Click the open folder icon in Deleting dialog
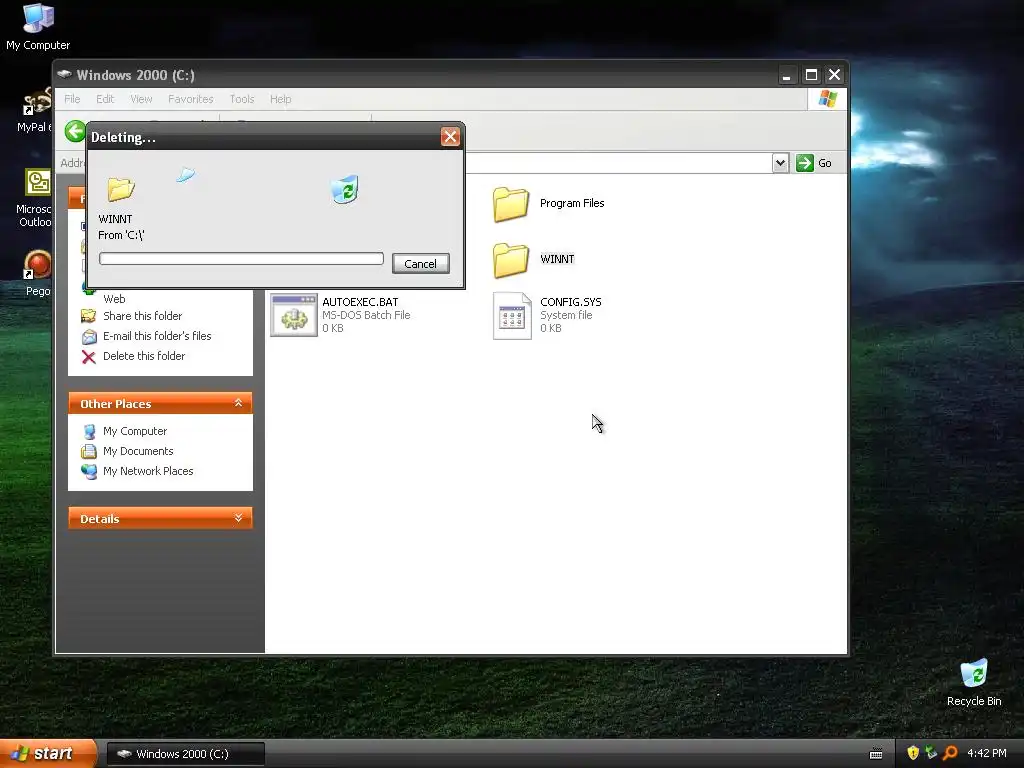This screenshot has width=1024, height=768. click(x=121, y=189)
